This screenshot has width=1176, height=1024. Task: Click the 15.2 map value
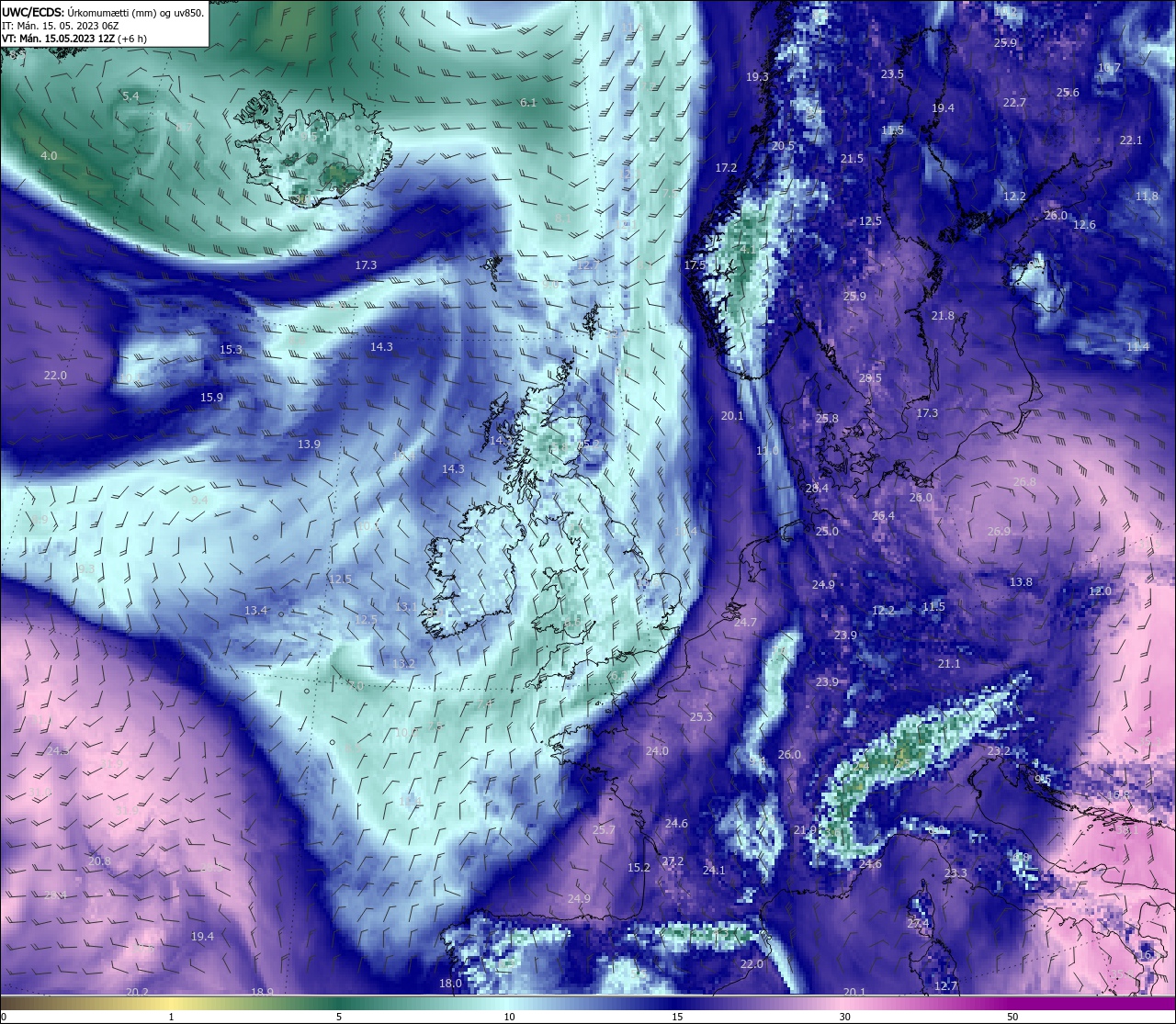pos(639,868)
